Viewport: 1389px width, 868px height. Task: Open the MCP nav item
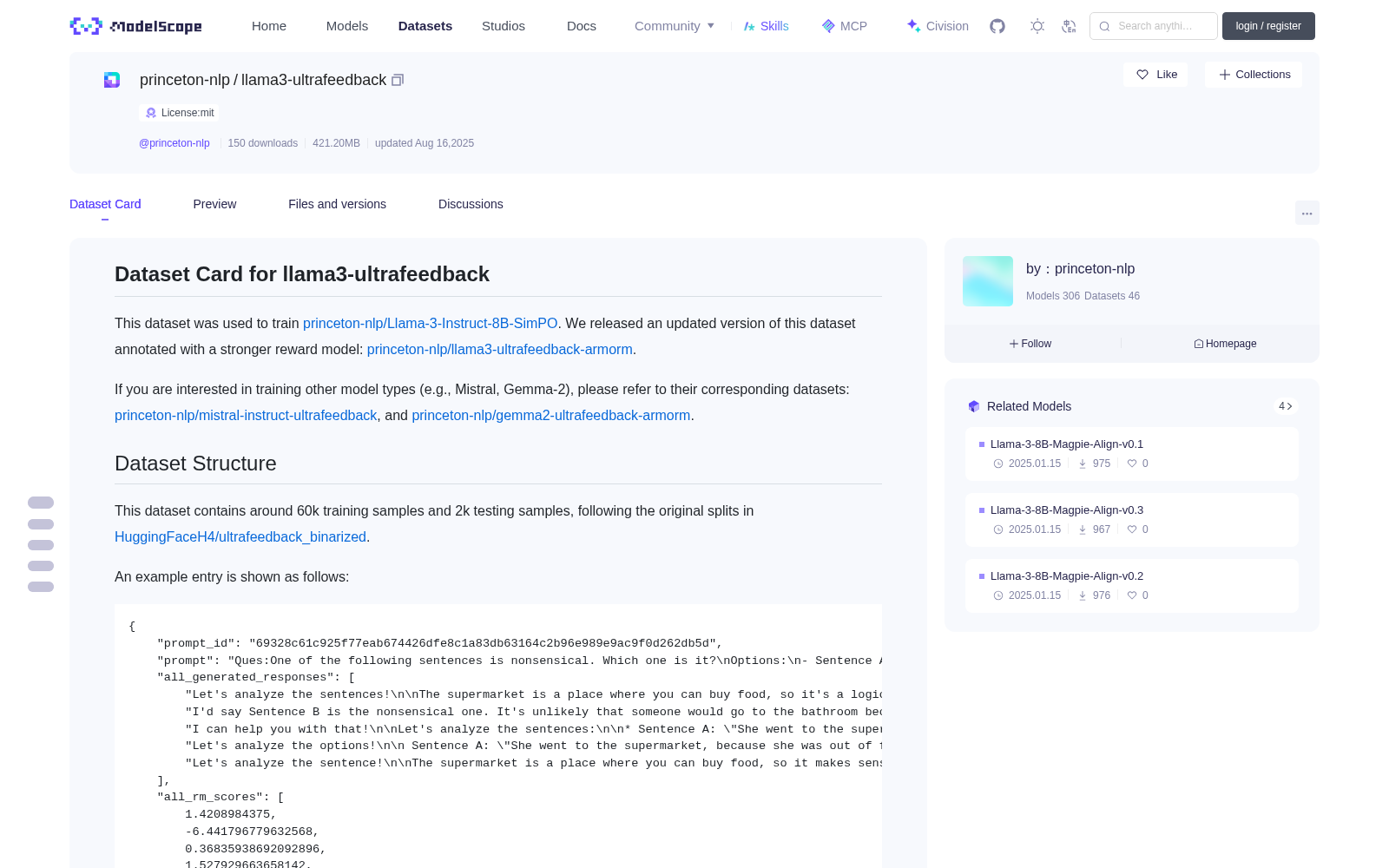pos(845,26)
